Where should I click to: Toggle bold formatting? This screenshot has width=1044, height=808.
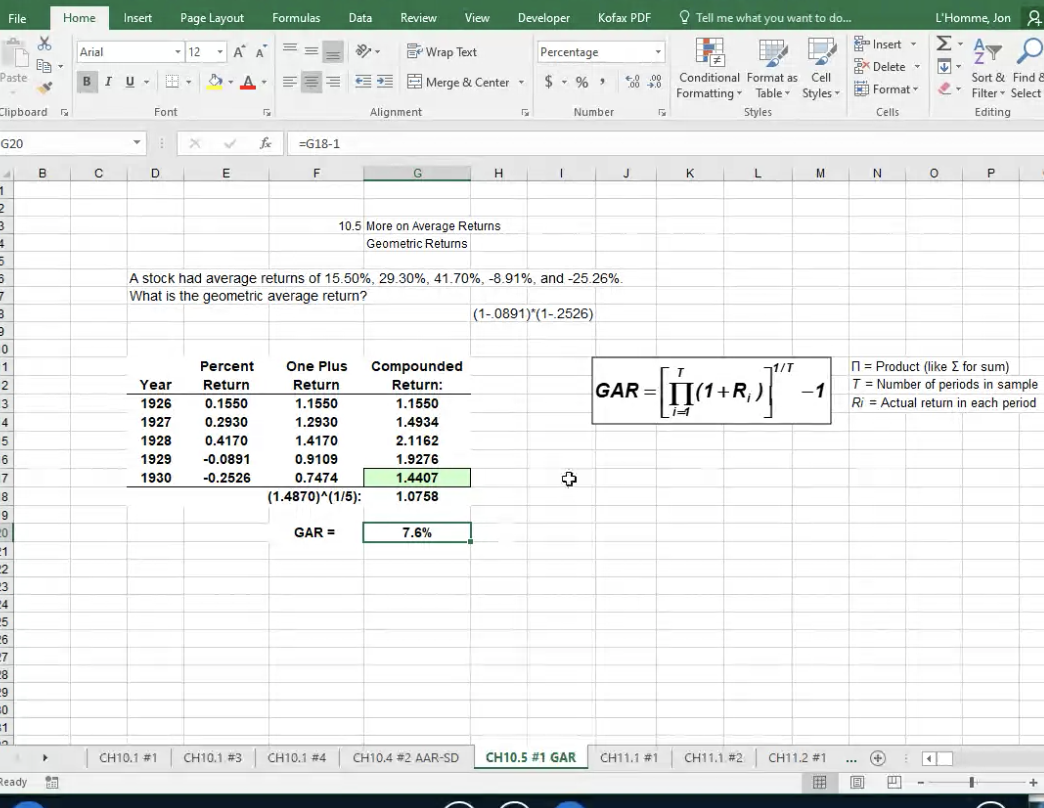tap(88, 80)
